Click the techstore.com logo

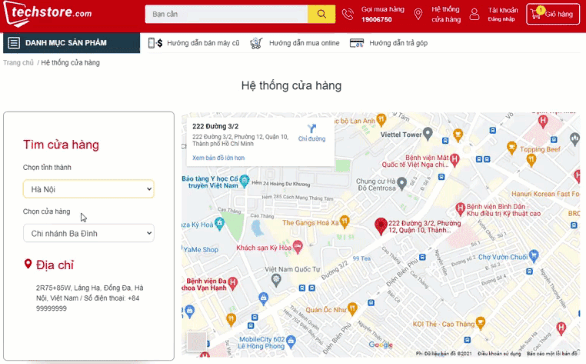(x=48, y=14)
